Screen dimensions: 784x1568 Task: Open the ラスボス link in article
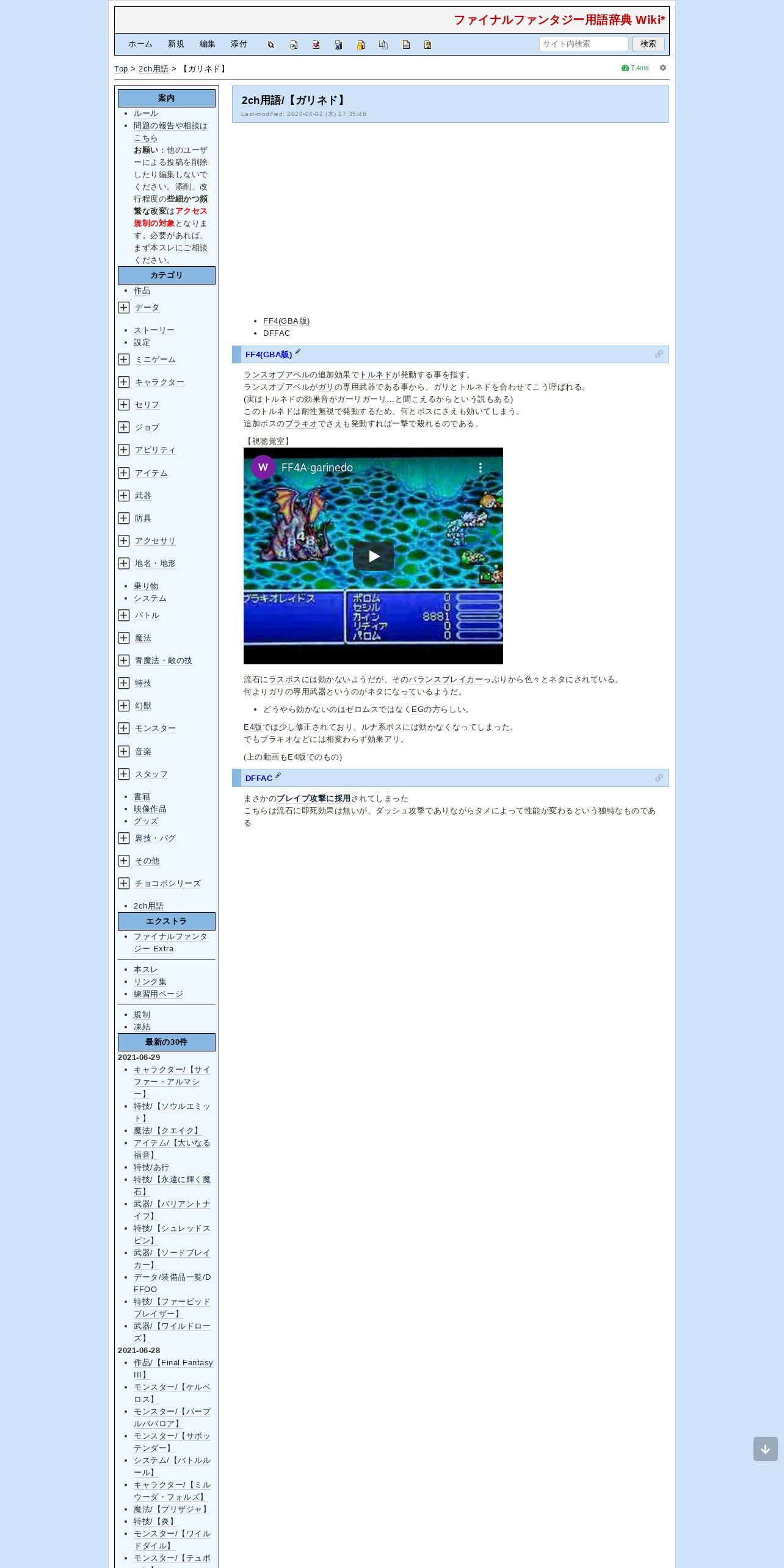(x=285, y=680)
